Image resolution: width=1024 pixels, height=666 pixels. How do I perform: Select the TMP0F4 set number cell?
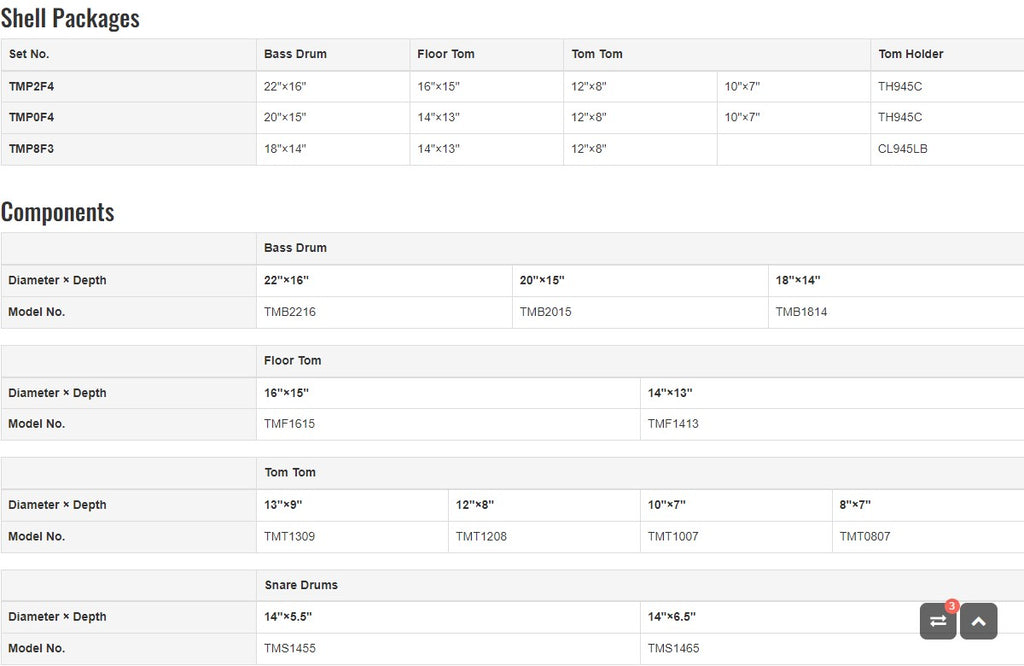coord(129,118)
